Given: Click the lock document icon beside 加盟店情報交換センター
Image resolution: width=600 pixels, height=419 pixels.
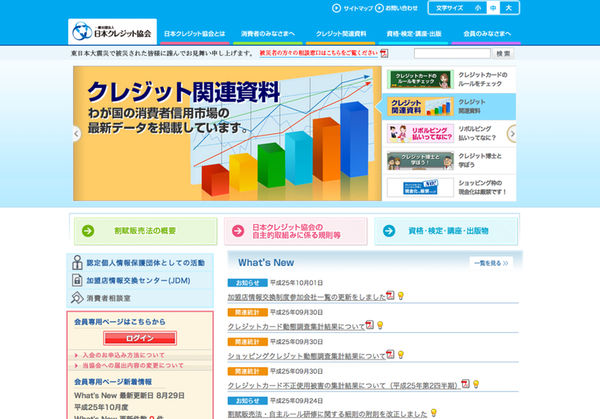Looking at the screenshot, I should pos(77,280).
